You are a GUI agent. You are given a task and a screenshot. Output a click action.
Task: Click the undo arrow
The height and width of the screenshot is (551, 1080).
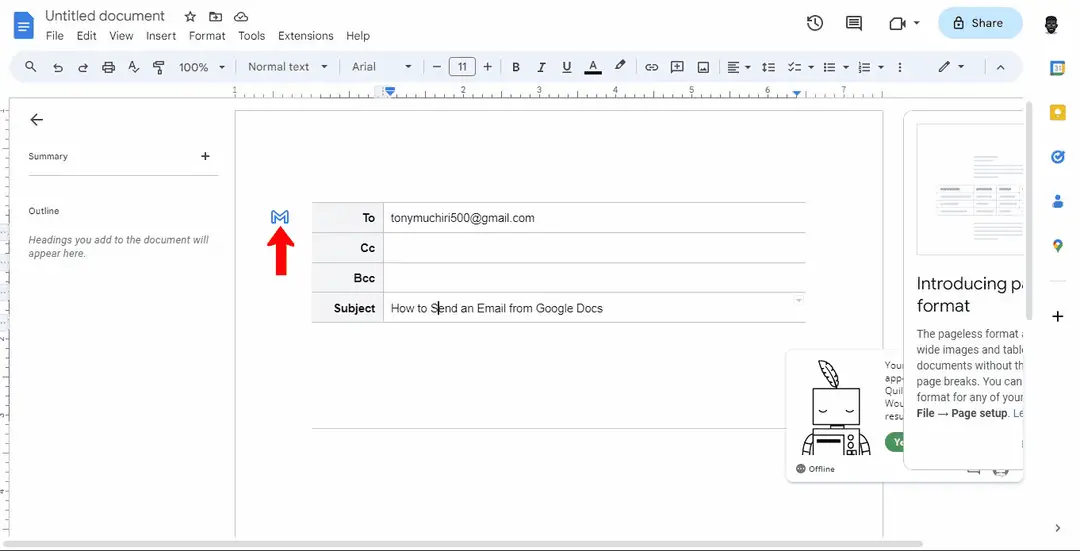coord(58,67)
